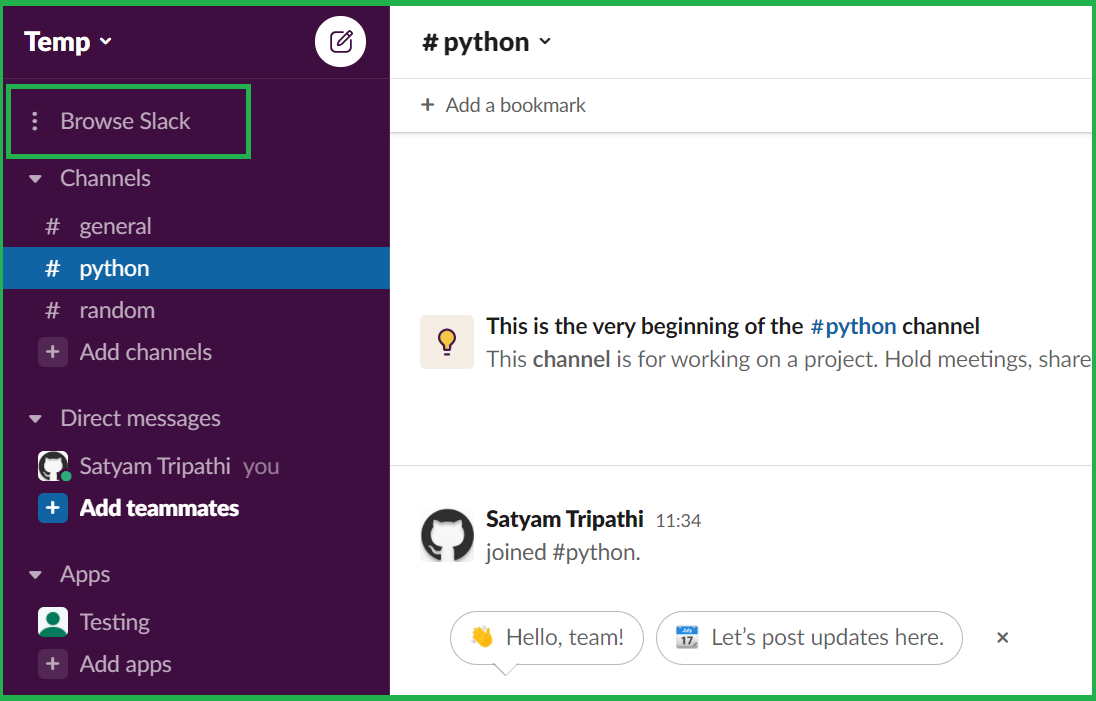Click the plus icon beside Add channels
The width and height of the screenshot is (1096, 701).
[x=53, y=352]
